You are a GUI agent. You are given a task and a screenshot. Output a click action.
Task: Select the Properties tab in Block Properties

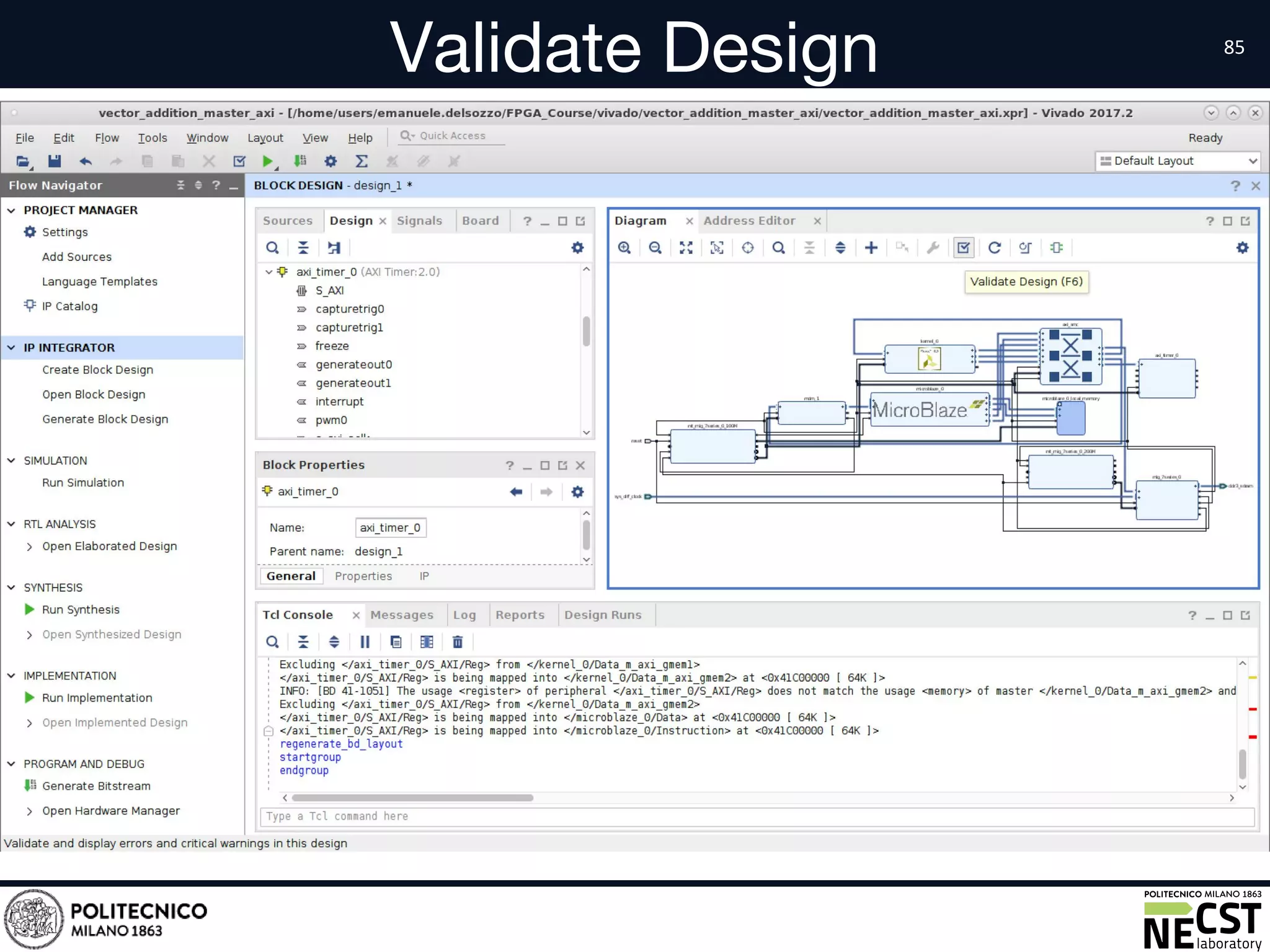363,576
